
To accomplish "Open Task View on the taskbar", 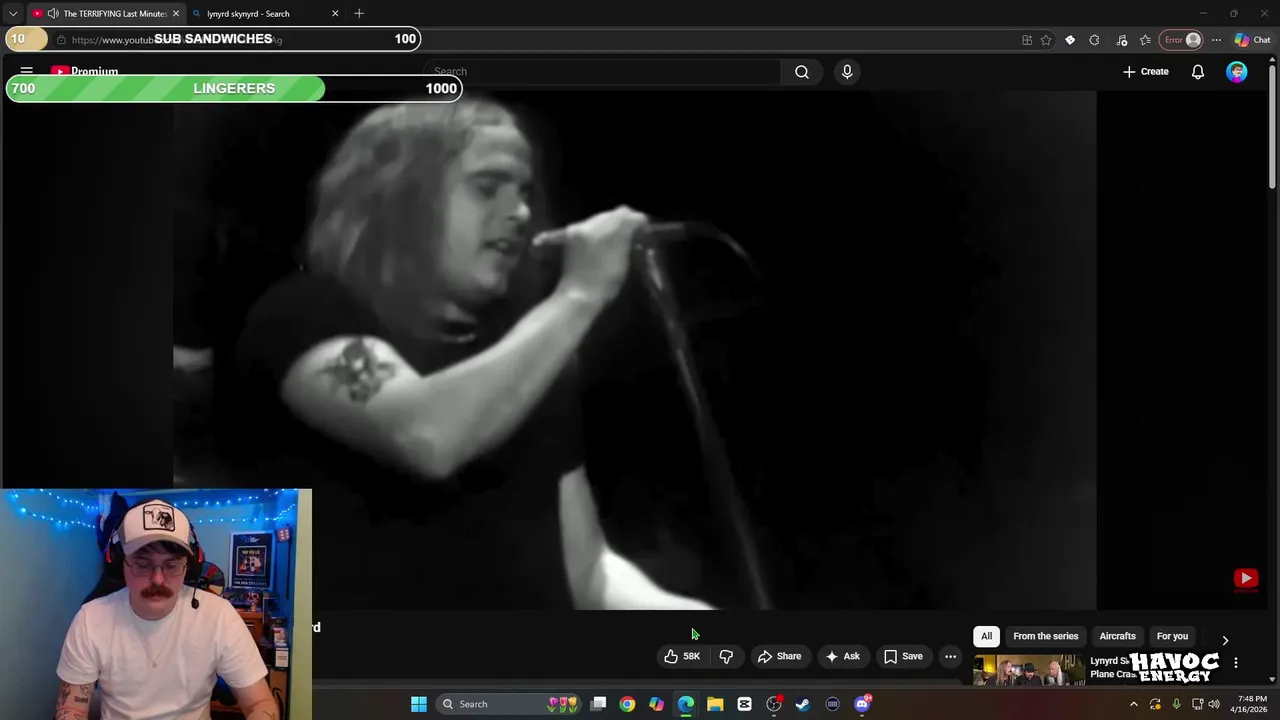I will 598,704.
